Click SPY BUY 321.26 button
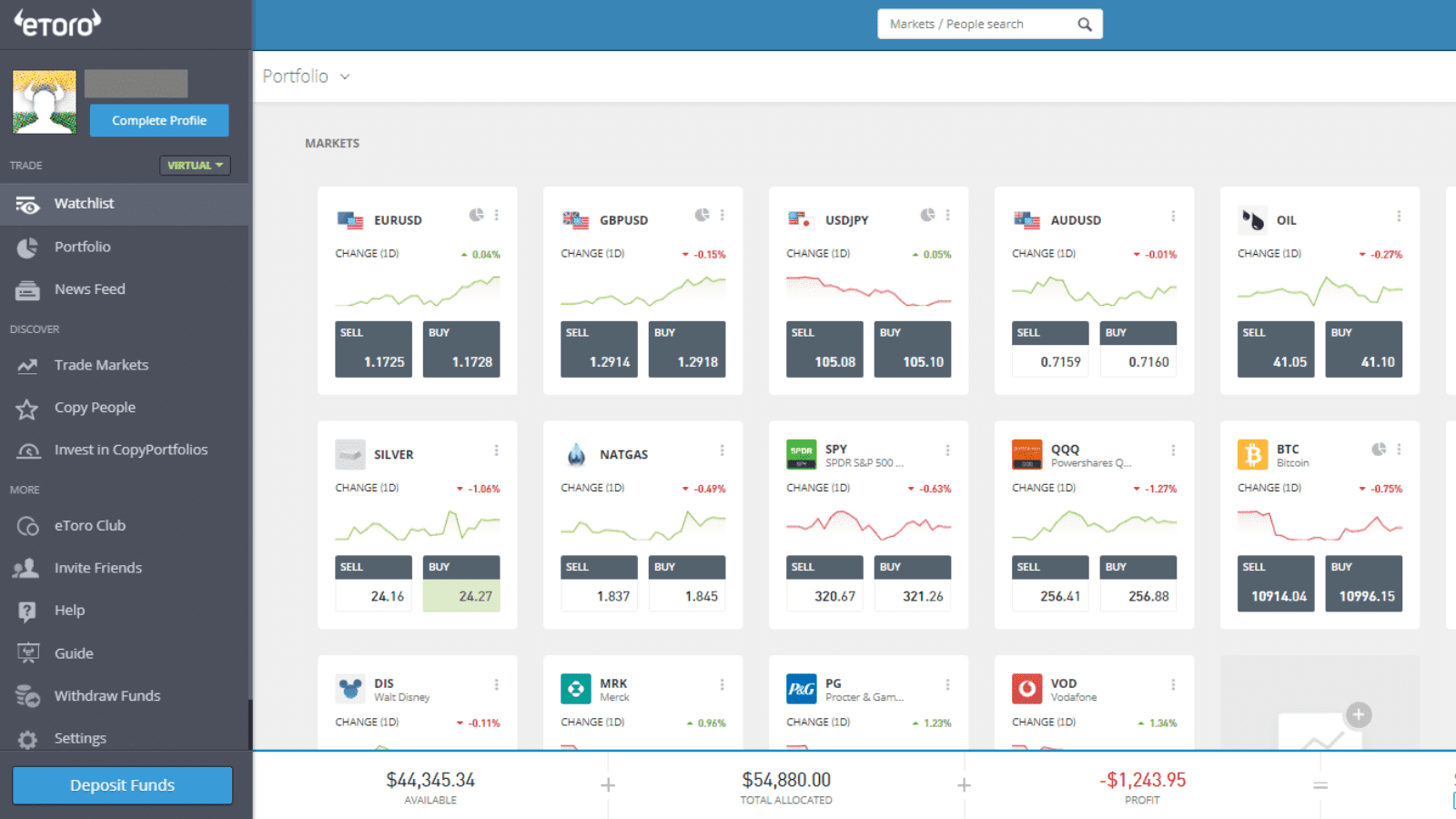The width and height of the screenshot is (1456, 819). click(913, 583)
